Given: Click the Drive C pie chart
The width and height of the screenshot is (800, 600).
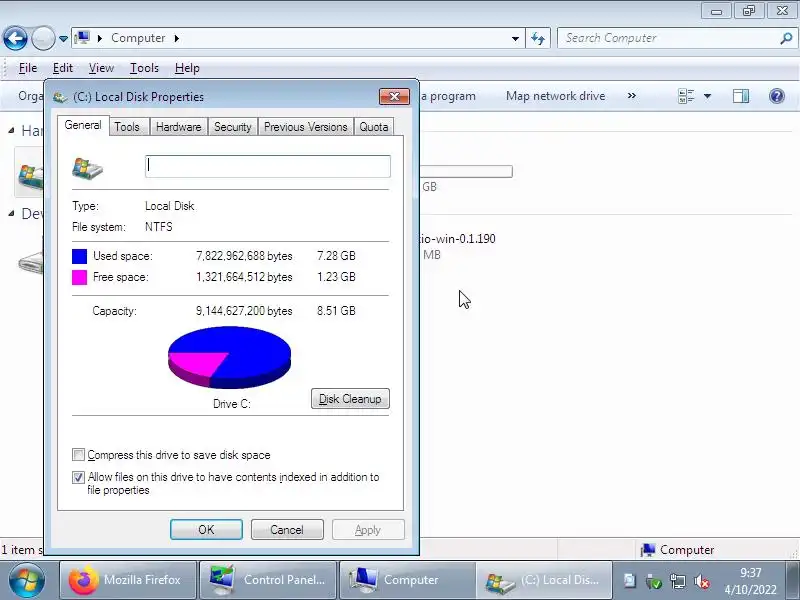Looking at the screenshot, I should coord(230,357).
